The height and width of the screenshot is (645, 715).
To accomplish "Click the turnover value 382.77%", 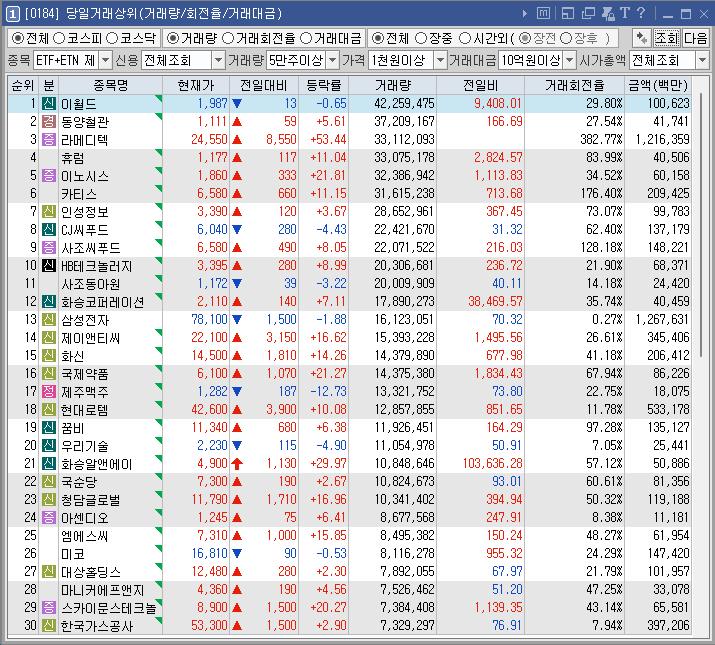I will (x=601, y=140).
